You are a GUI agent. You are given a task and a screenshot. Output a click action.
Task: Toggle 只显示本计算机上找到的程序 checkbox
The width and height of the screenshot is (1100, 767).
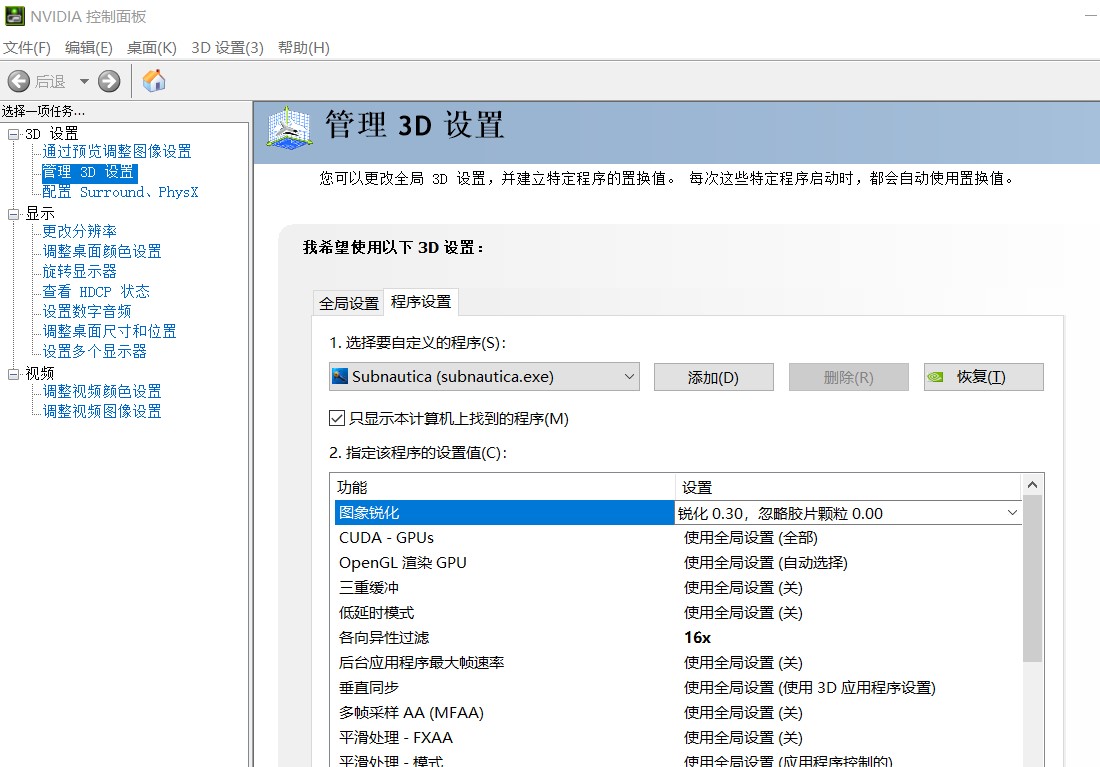pyautogui.click(x=337, y=419)
